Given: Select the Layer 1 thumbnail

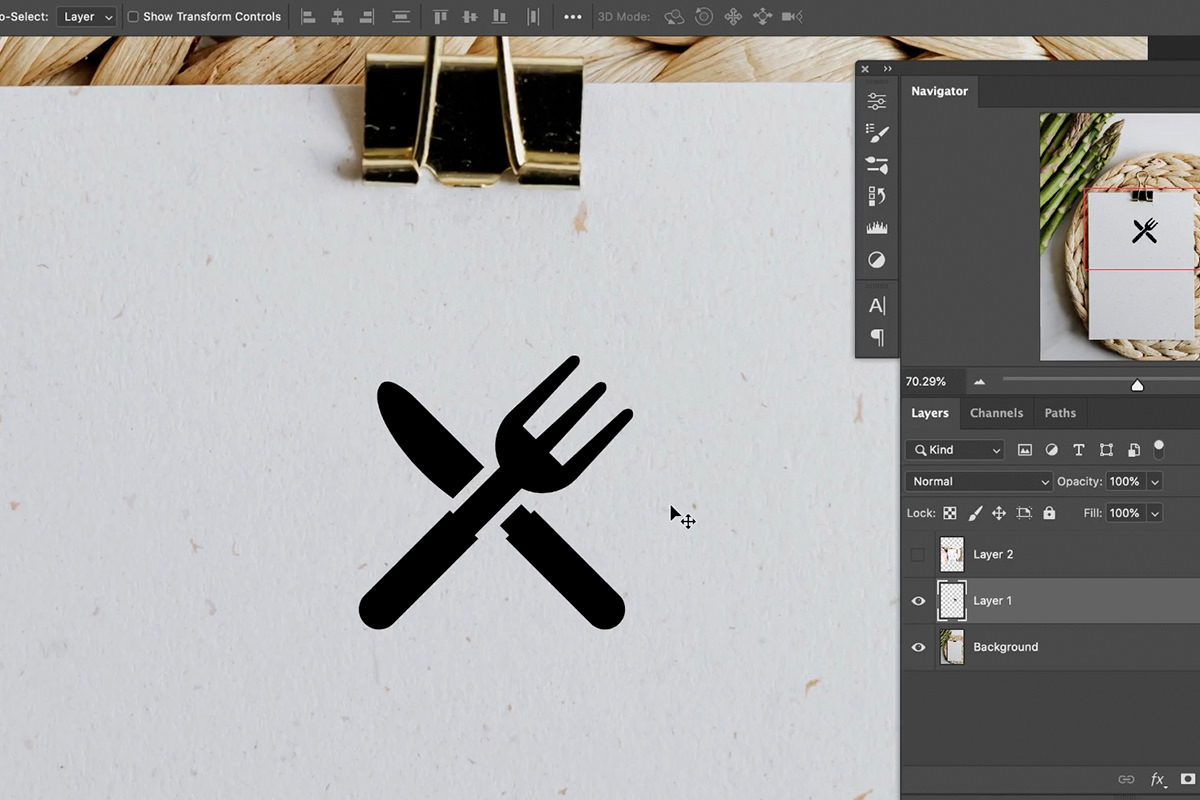Looking at the screenshot, I should (x=951, y=600).
